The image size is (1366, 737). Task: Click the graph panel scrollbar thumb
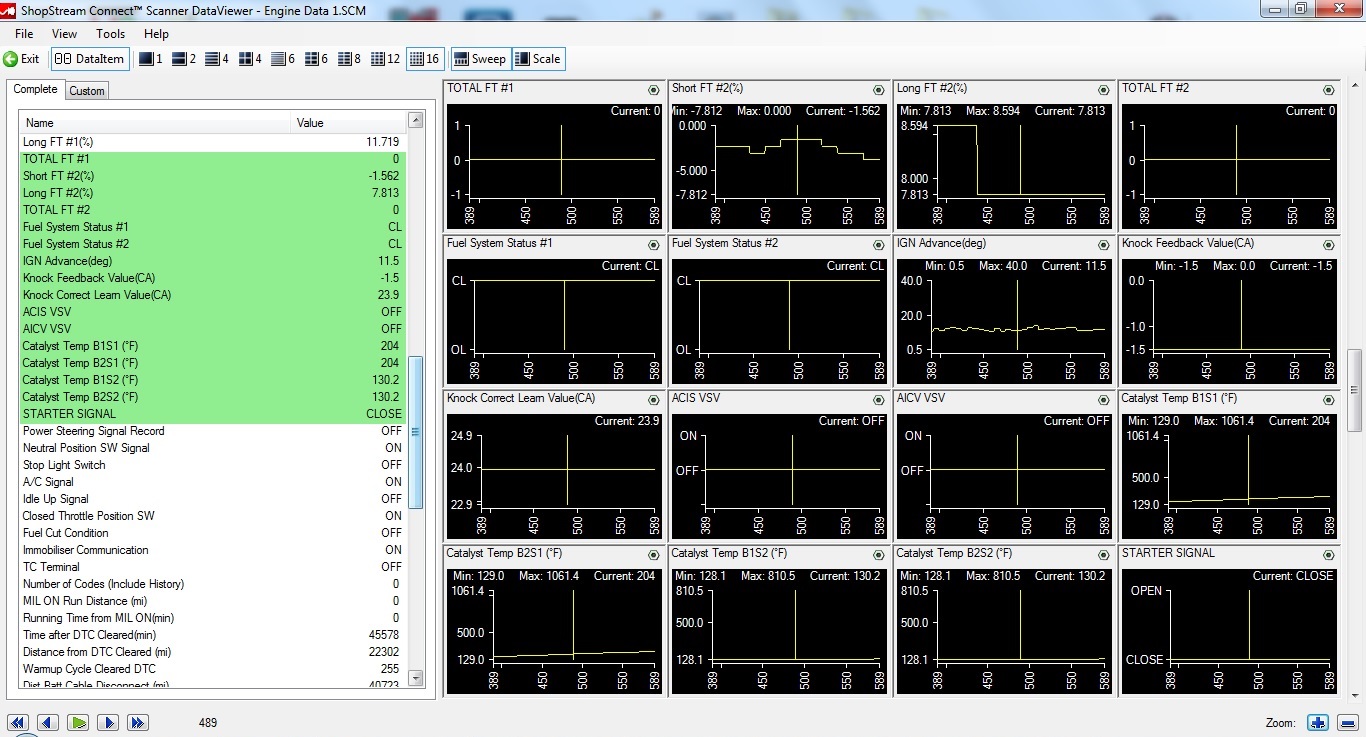[1355, 390]
